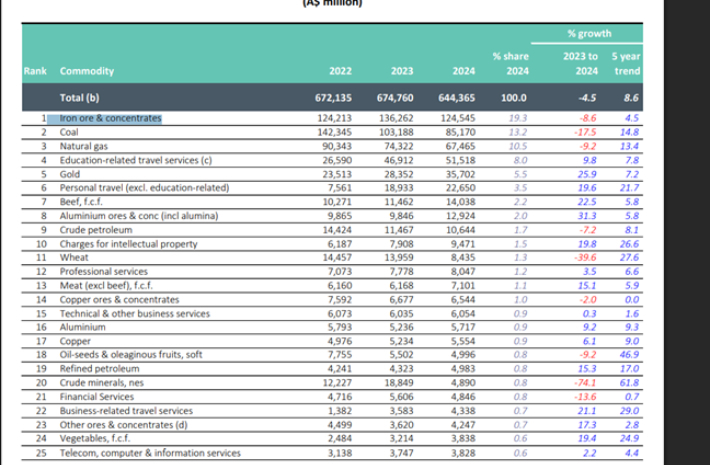Select 'Aluminium ores & conc (incl alumina)'
Screen dimensions: 710x465
(139, 216)
